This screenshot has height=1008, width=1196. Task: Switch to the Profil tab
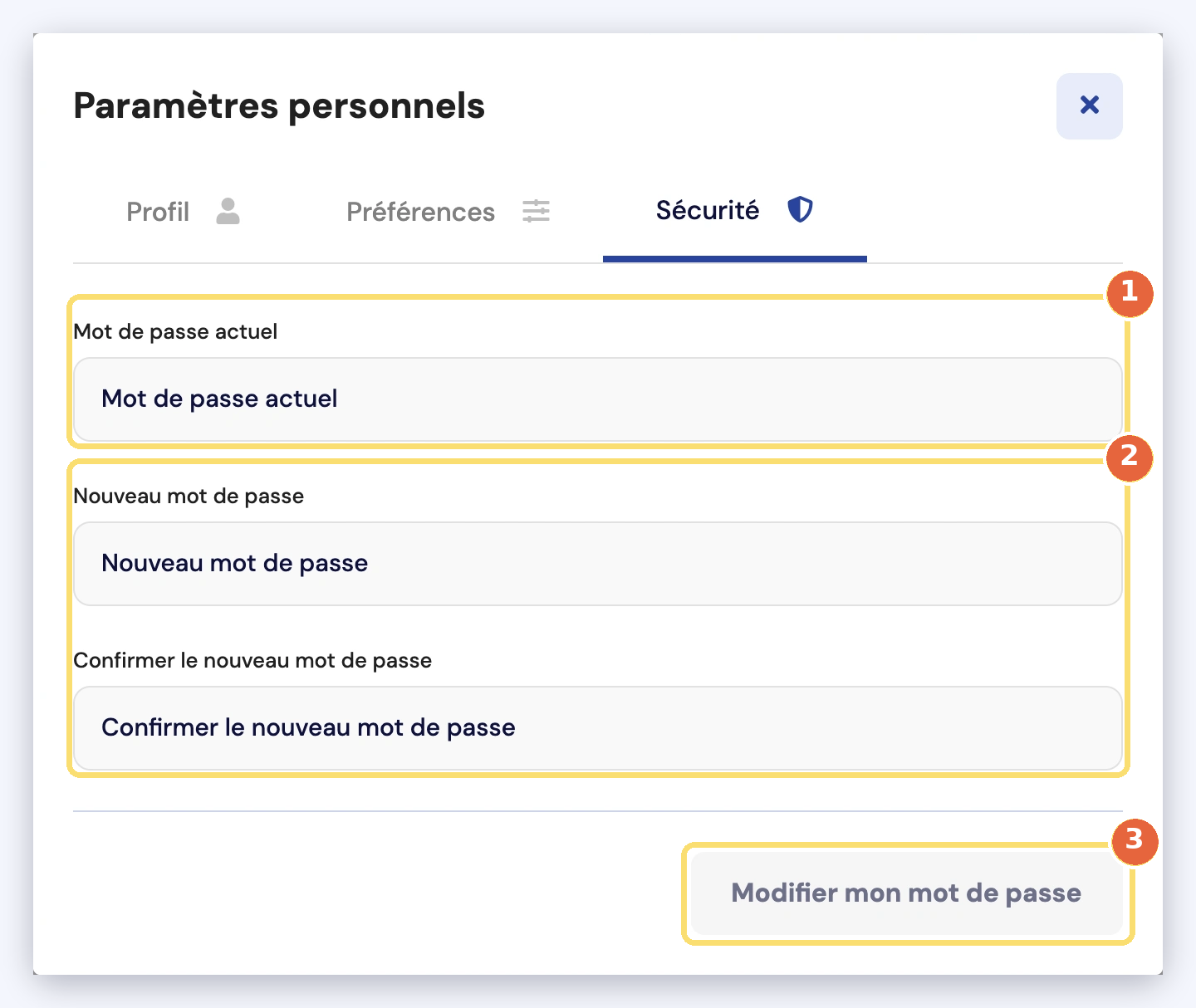pyautogui.click(x=184, y=212)
